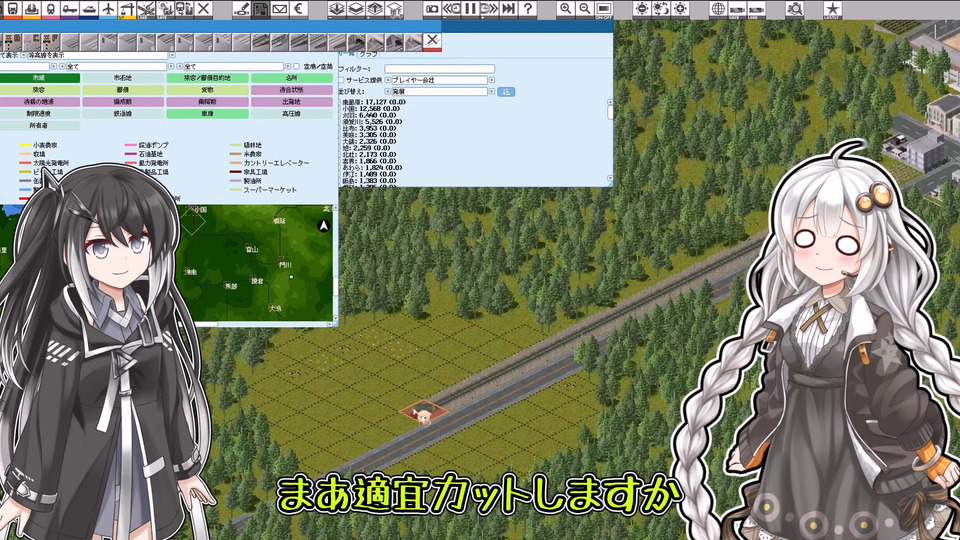This screenshot has height=540, width=960.
Task: Click next arrow of first 全て selector
Action: tap(171, 66)
